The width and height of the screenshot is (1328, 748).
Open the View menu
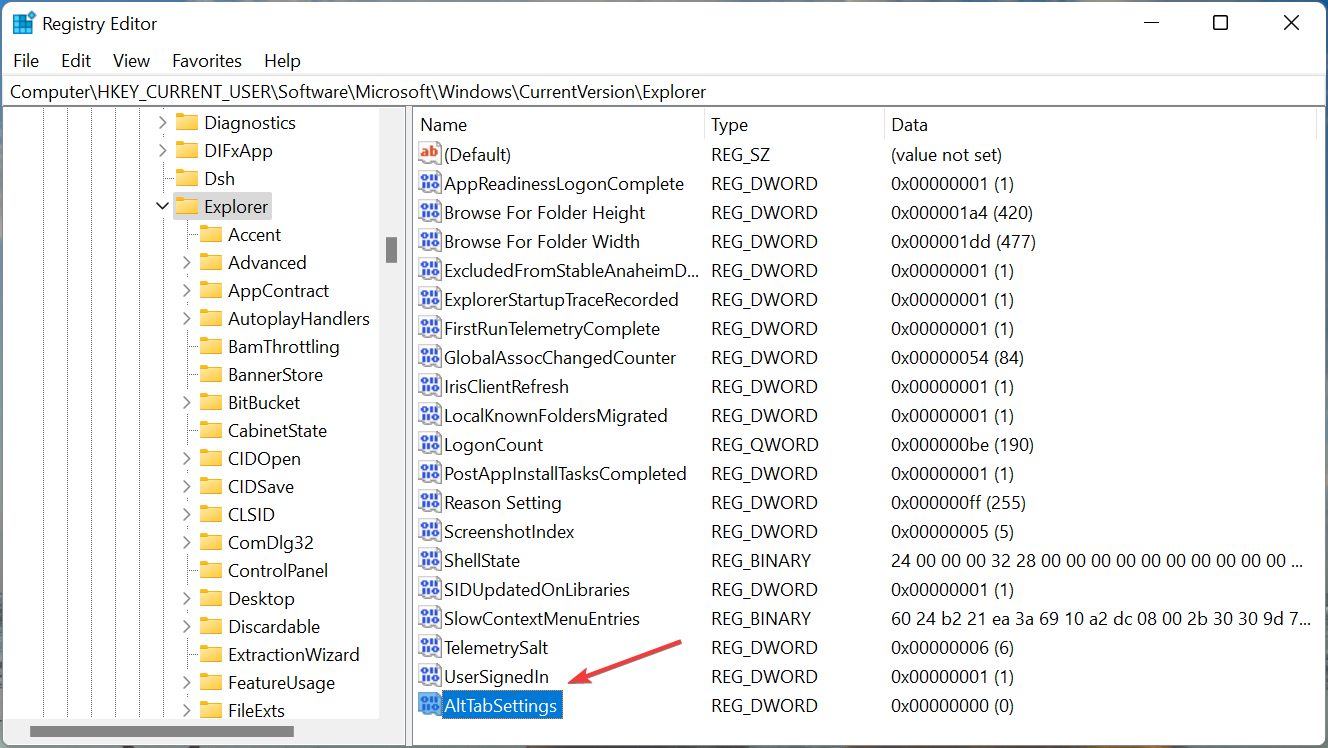click(x=131, y=61)
